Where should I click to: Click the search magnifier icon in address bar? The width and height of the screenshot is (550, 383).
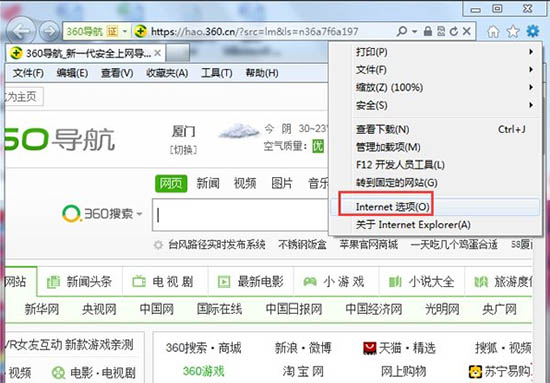tap(402, 32)
